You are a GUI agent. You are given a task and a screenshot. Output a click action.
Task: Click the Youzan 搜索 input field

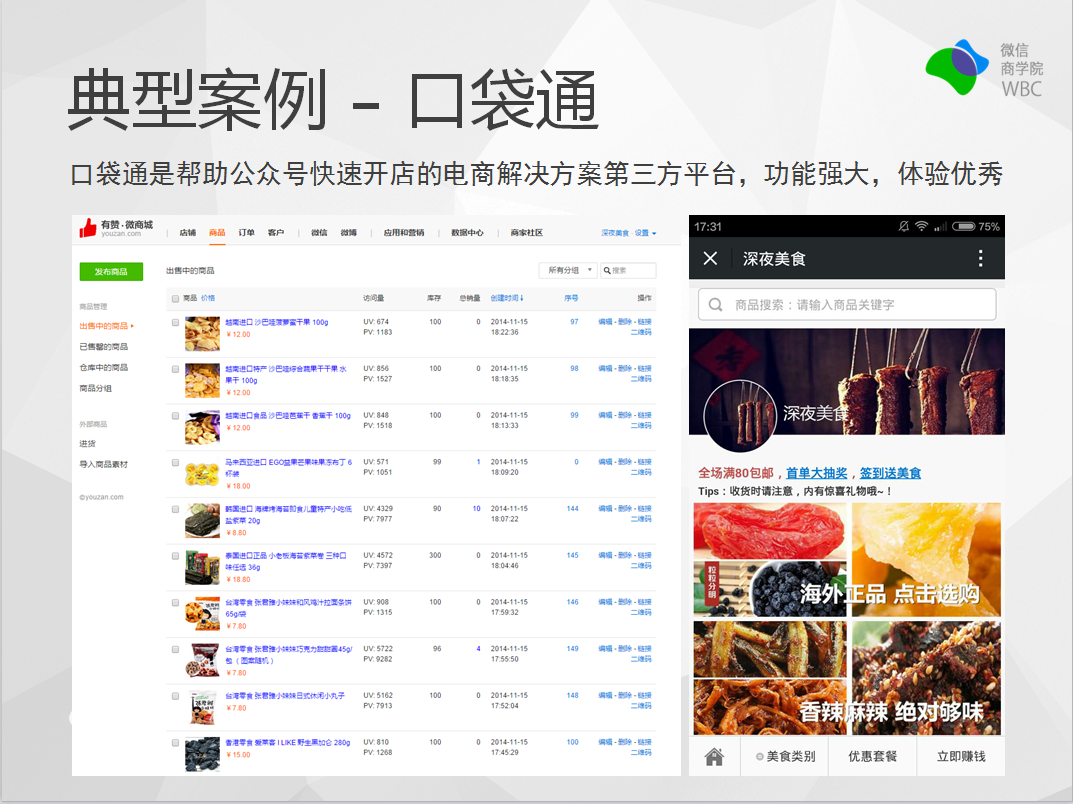click(x=628, y=270)
